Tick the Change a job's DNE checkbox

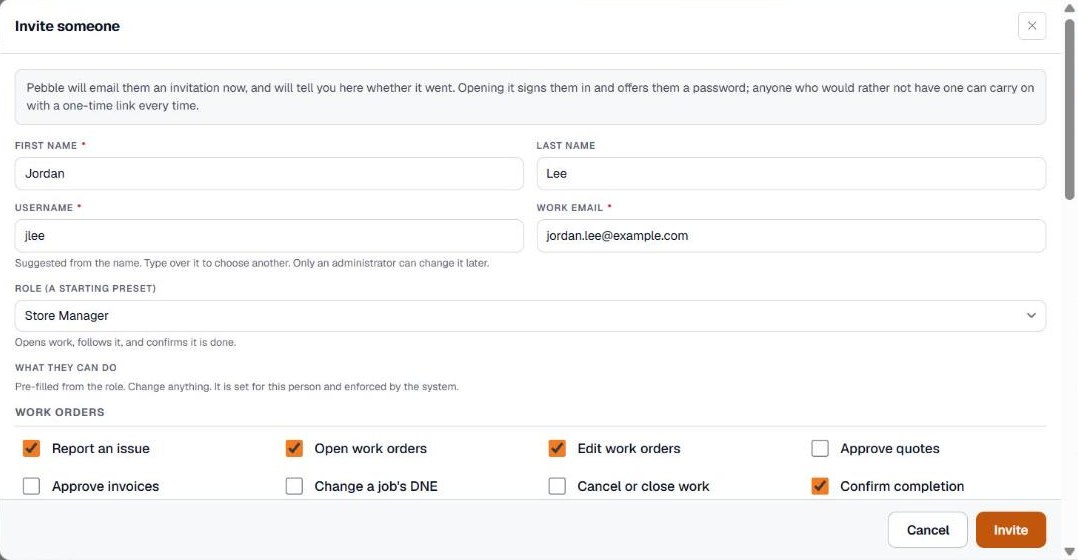[294, 486]
